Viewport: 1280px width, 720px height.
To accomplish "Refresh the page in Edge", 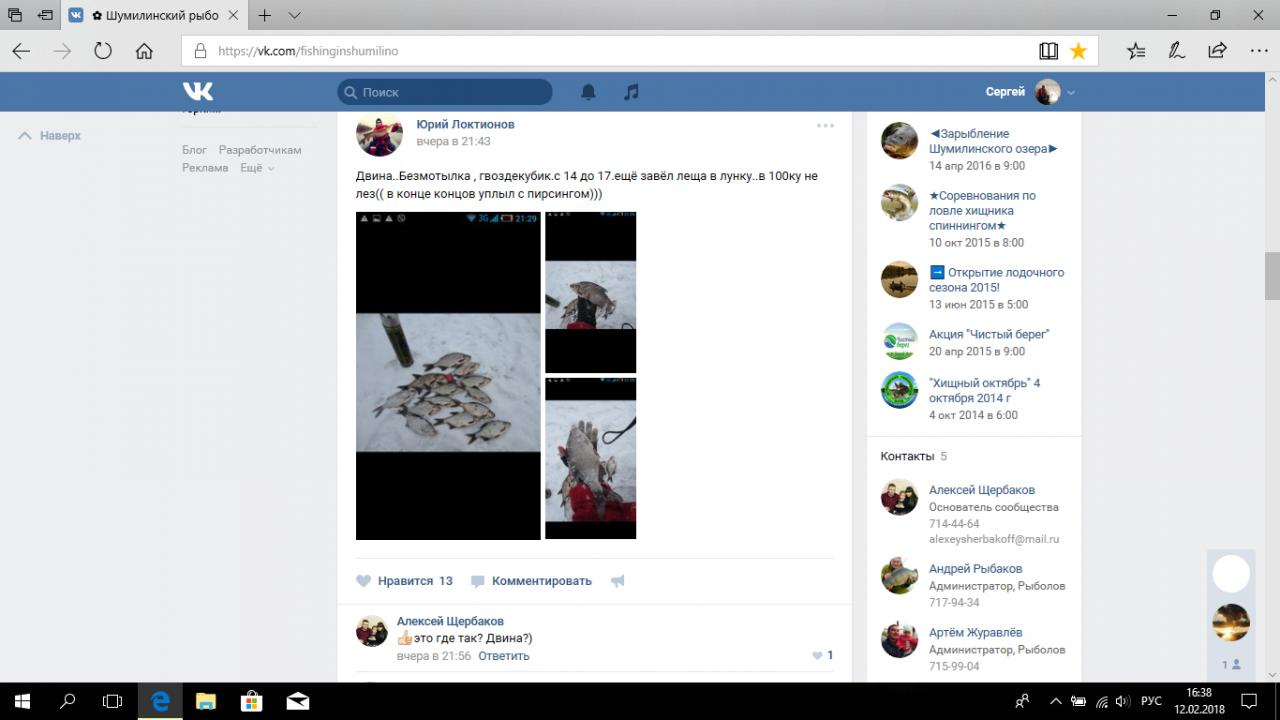I will point(103,51).
